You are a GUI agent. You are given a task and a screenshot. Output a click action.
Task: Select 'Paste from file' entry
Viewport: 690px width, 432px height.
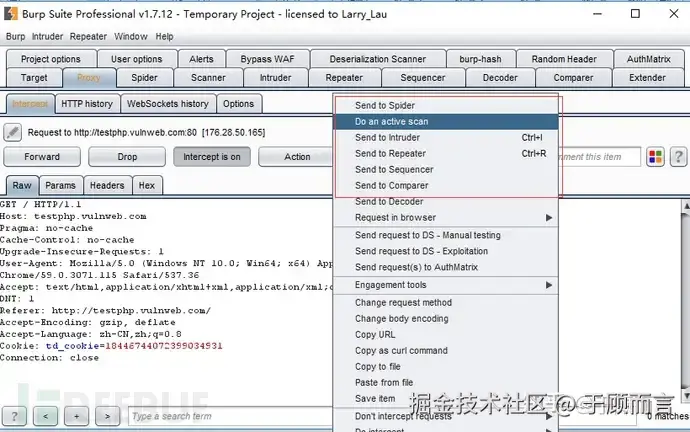445,382
